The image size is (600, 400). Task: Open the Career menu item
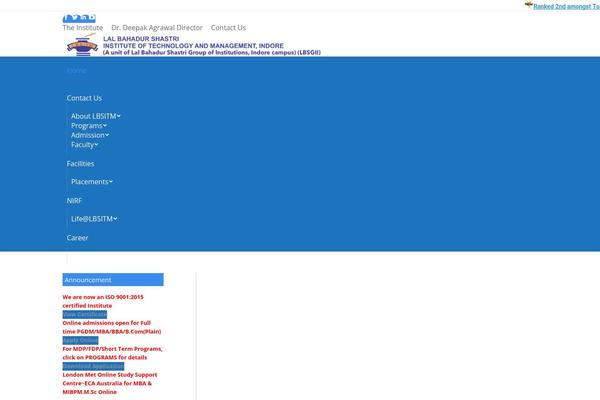click(x=77, y=238)
